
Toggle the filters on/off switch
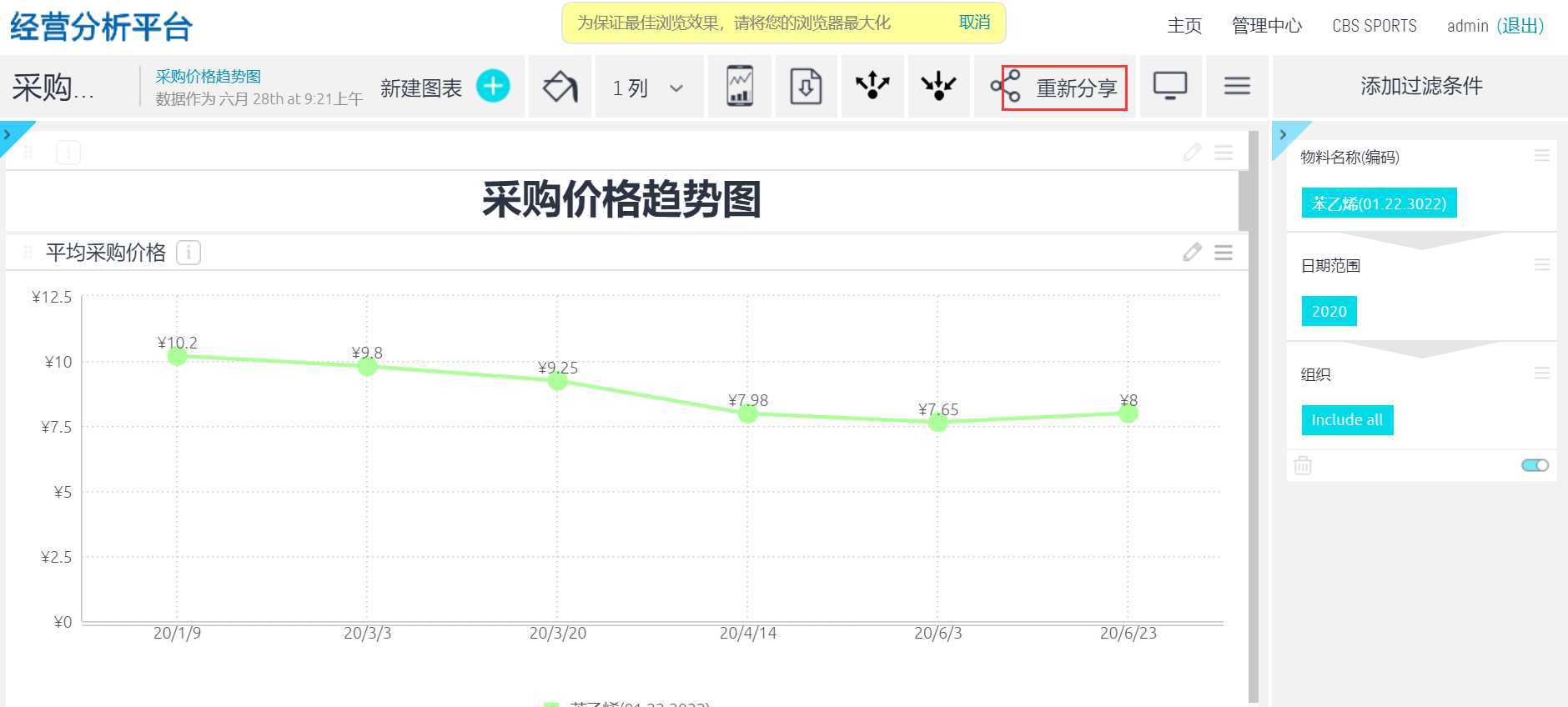(1535, 465)
